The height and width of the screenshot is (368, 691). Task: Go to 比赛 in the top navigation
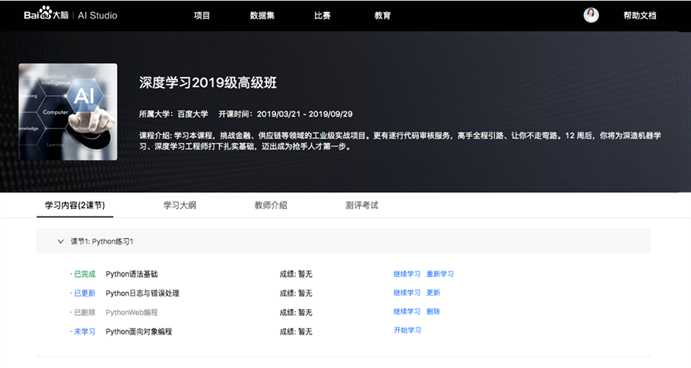pyautogui.click(x=322, y=15)
